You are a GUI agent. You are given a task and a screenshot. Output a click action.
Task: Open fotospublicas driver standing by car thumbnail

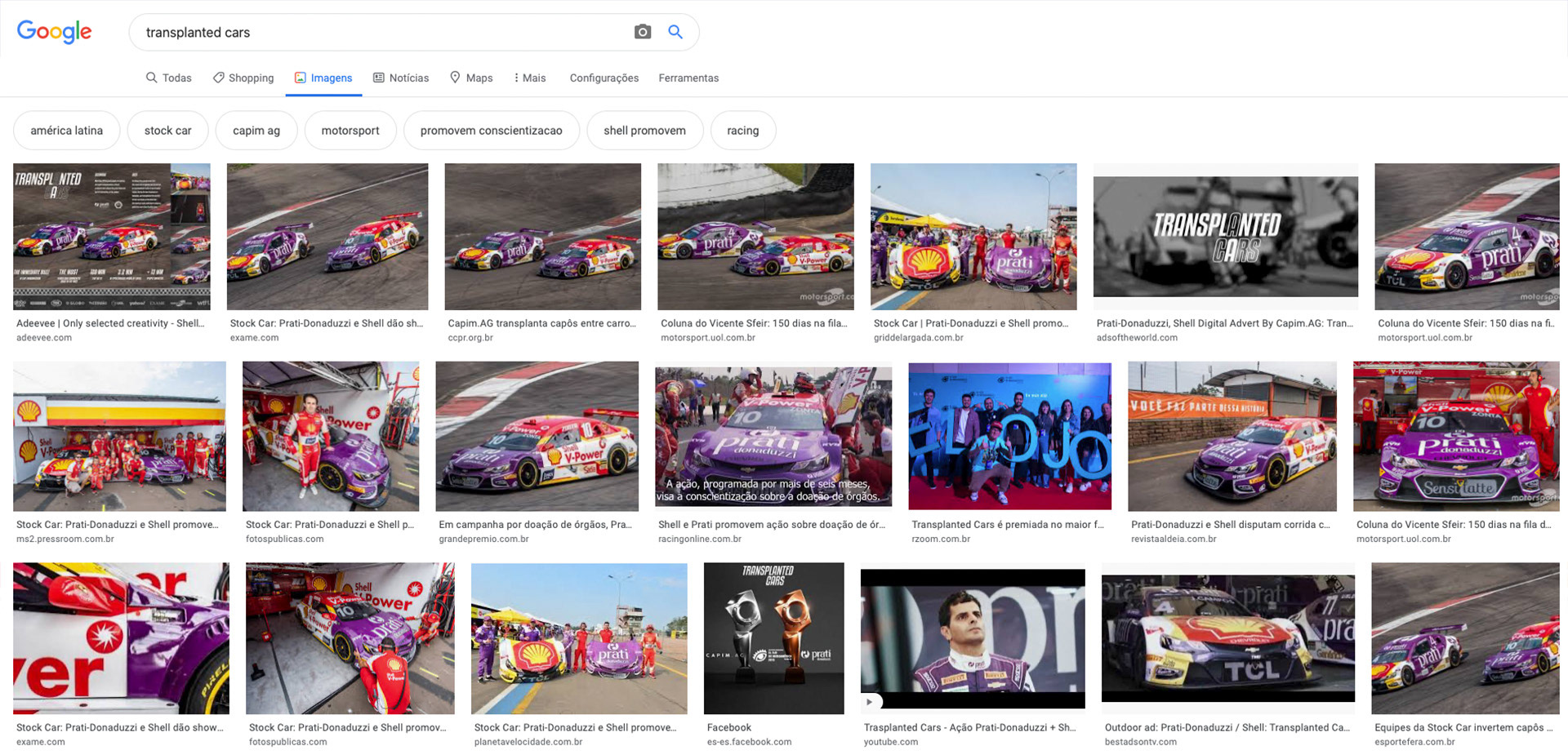[x=331, y=437]
